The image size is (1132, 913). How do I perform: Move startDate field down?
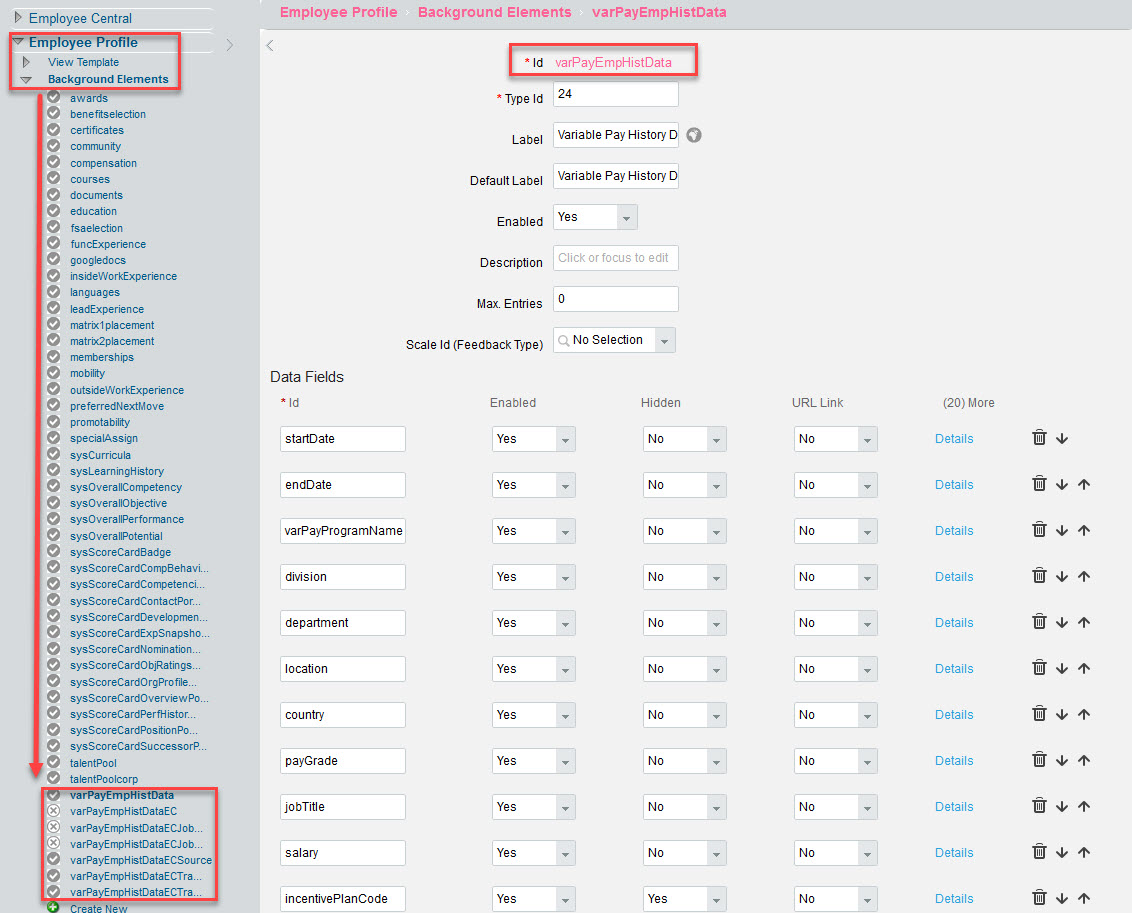tap(1061, 439)
